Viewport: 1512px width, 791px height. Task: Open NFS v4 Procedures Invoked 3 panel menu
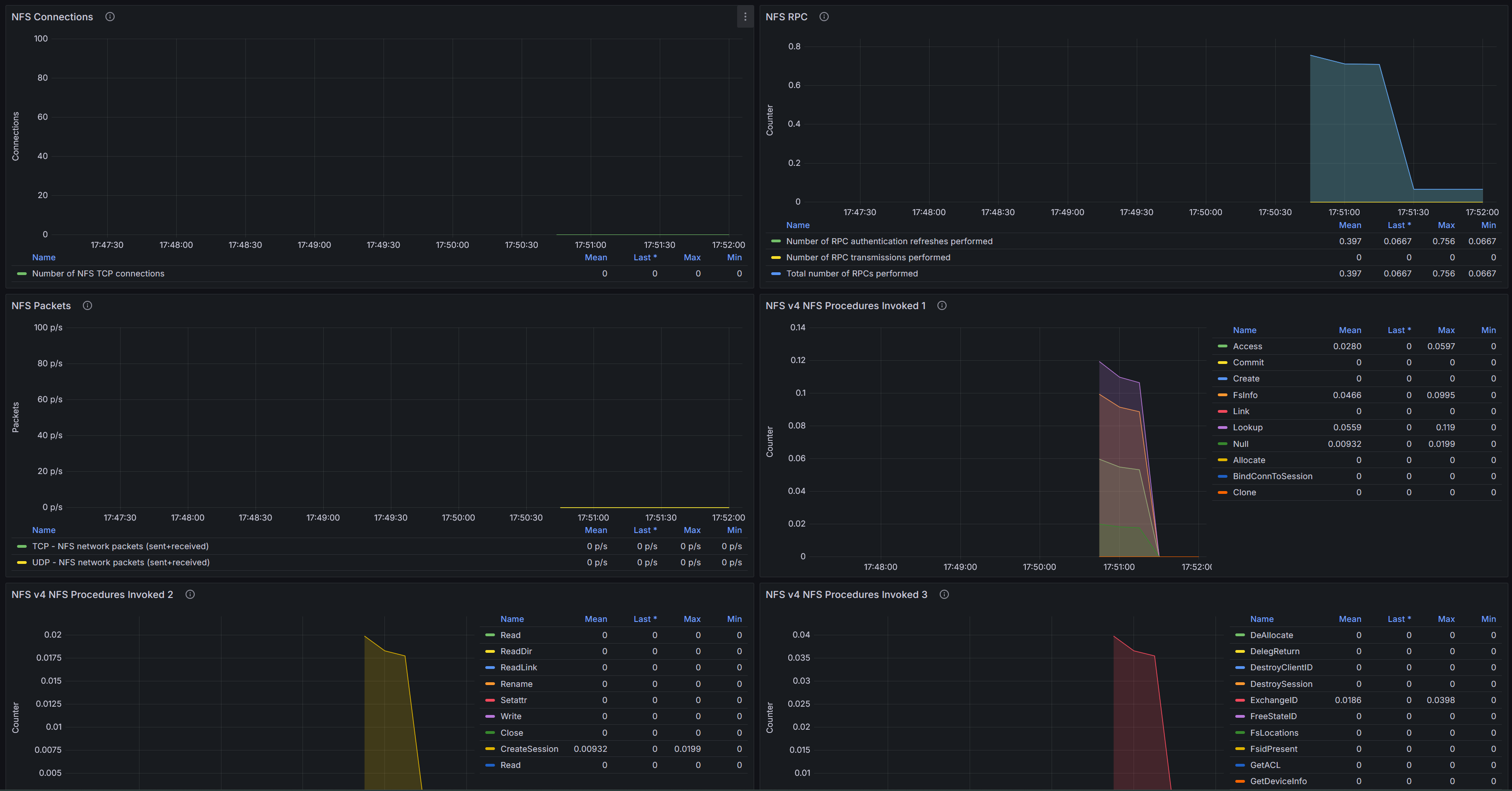tap(846, 594)
